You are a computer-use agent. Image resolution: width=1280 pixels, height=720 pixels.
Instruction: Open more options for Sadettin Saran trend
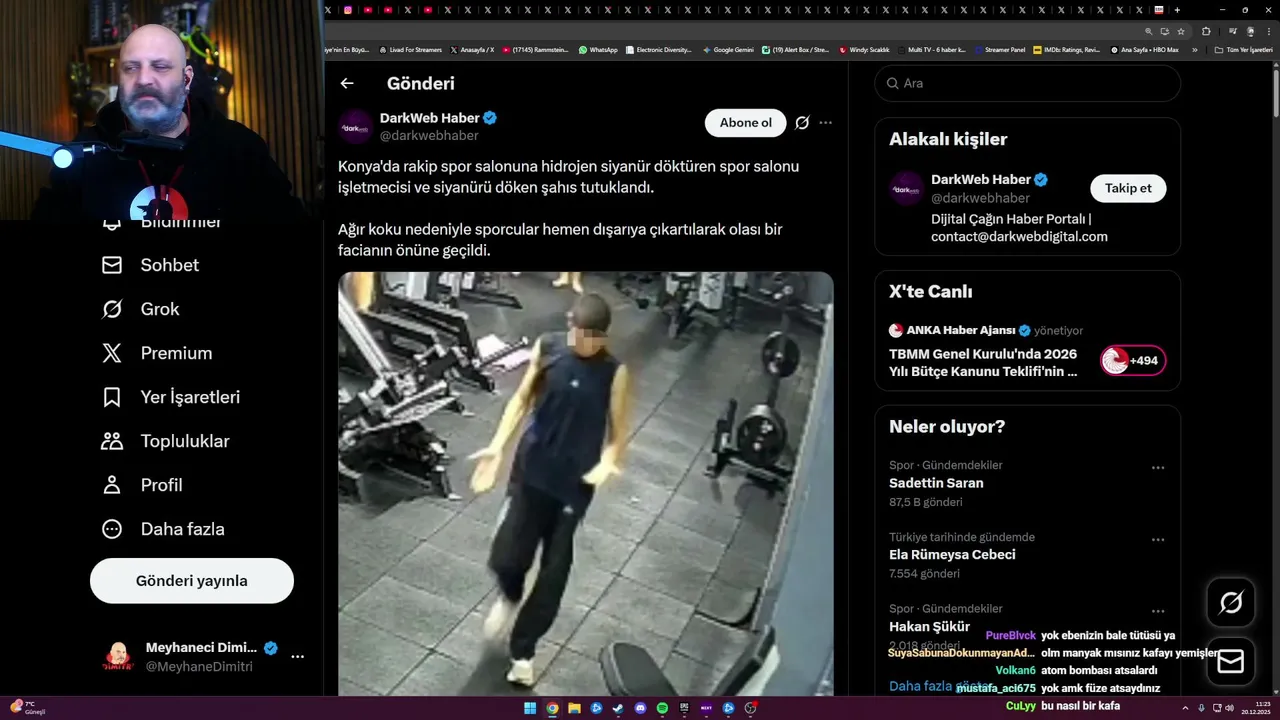point(1158,467)
